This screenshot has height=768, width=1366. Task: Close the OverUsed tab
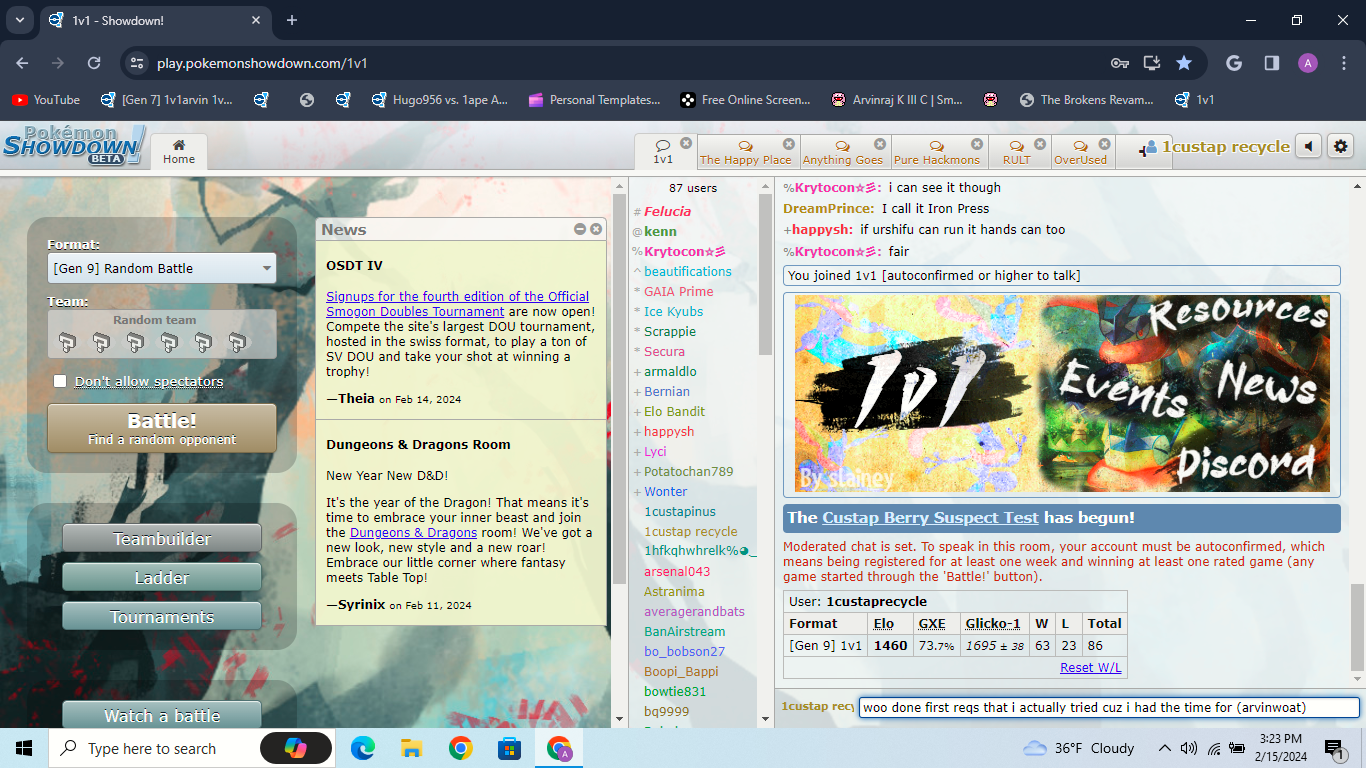pyautogui.click(x=1104, y=144)
